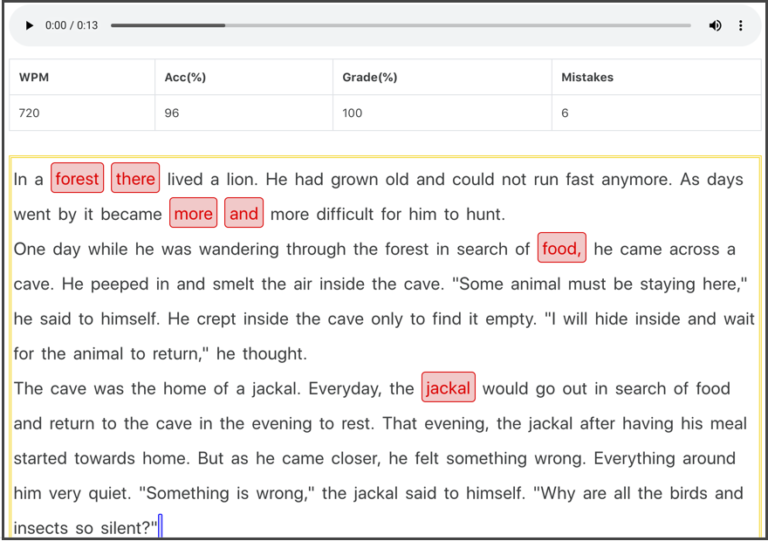Select the accuracy value 96
The width and height of the screenshot is (768, 541).
(172, 113)
